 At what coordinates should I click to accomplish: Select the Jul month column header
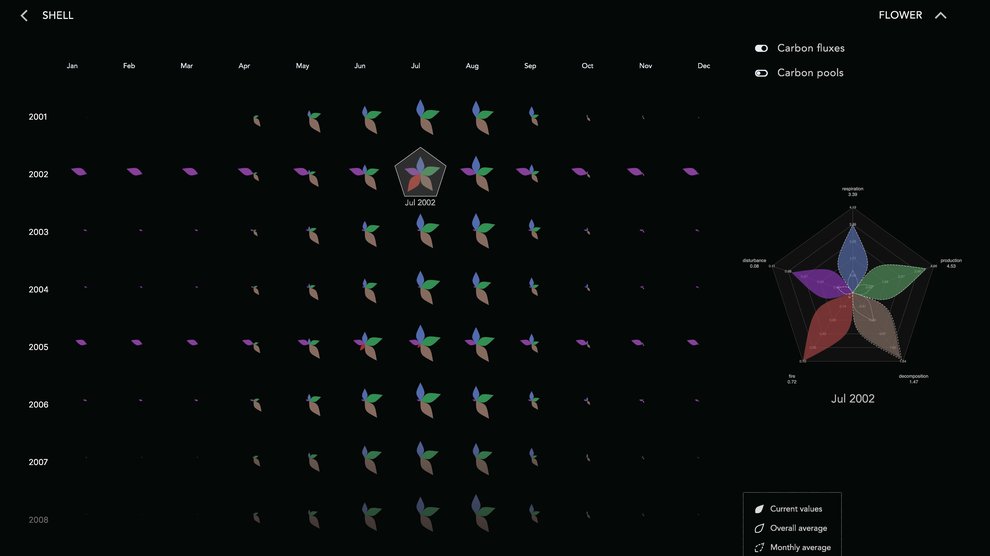(415, 66)
